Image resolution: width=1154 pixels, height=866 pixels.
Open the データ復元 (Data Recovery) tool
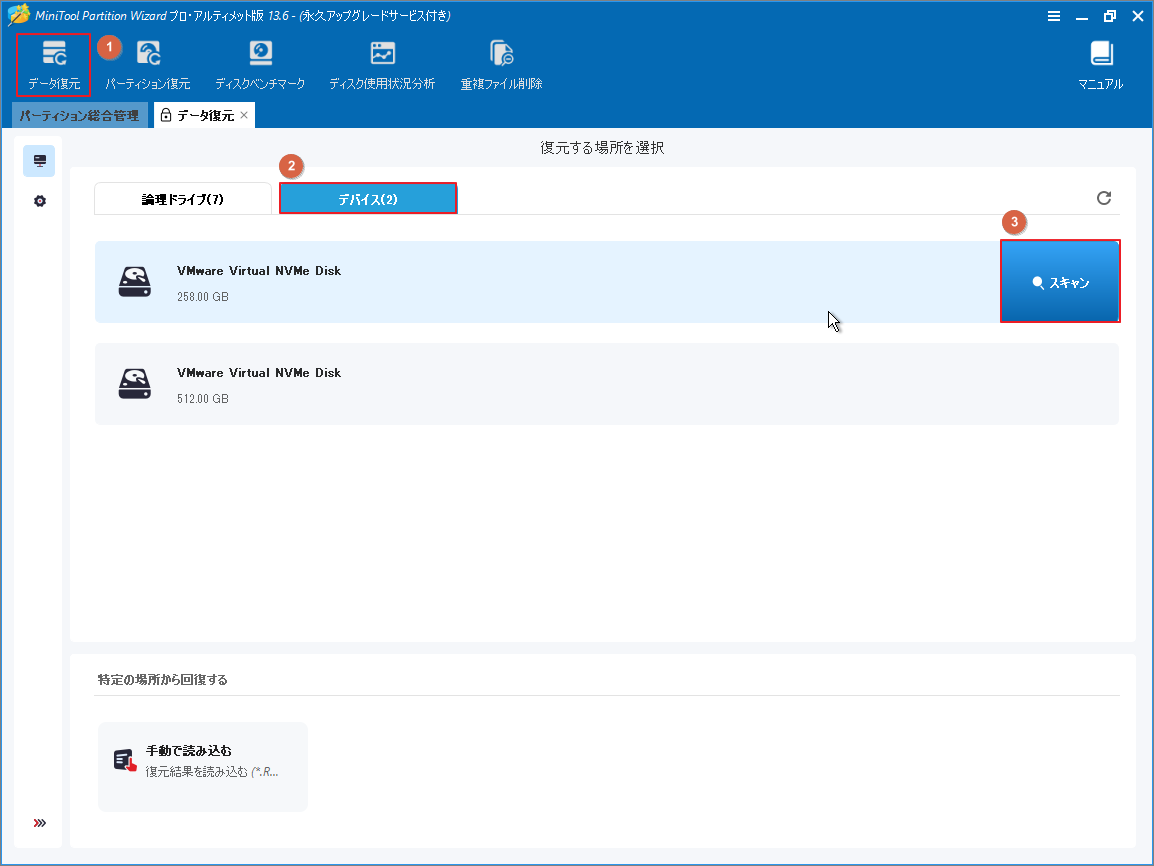coord(54,65)
